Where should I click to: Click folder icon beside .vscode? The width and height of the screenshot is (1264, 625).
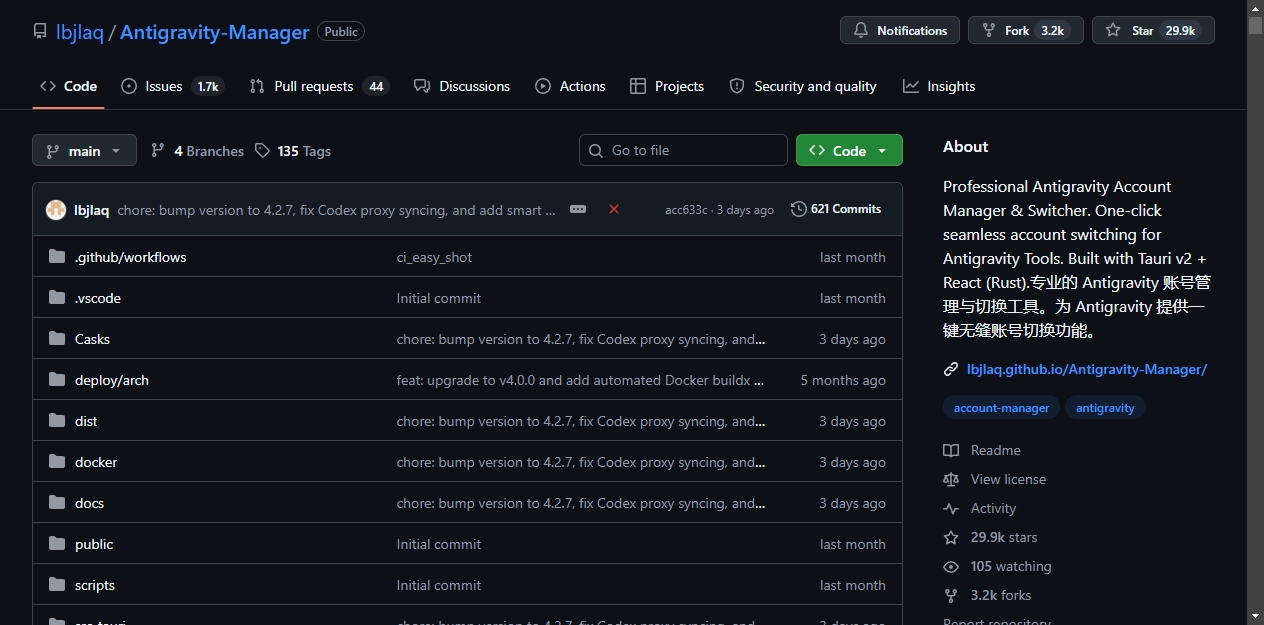[57, 298]
